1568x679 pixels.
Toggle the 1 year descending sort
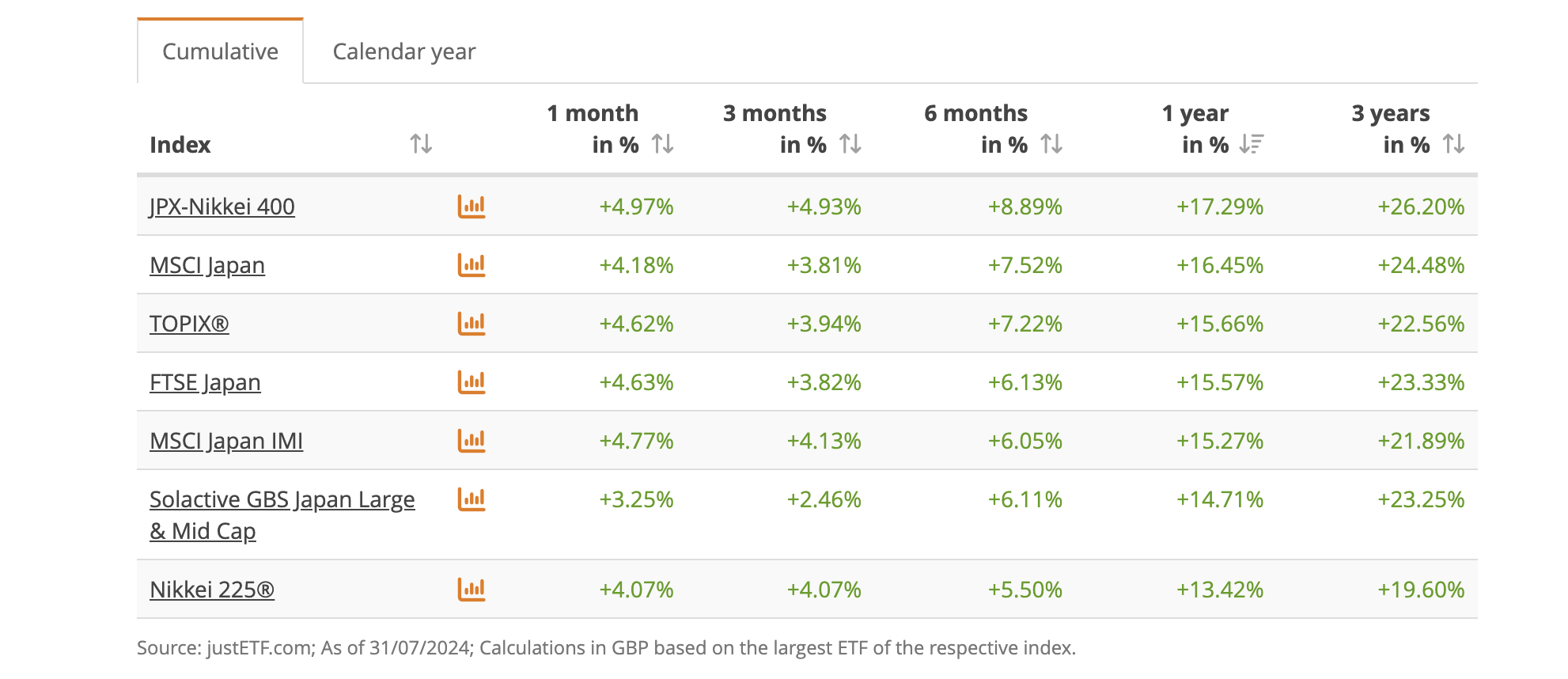[1252, 144]
